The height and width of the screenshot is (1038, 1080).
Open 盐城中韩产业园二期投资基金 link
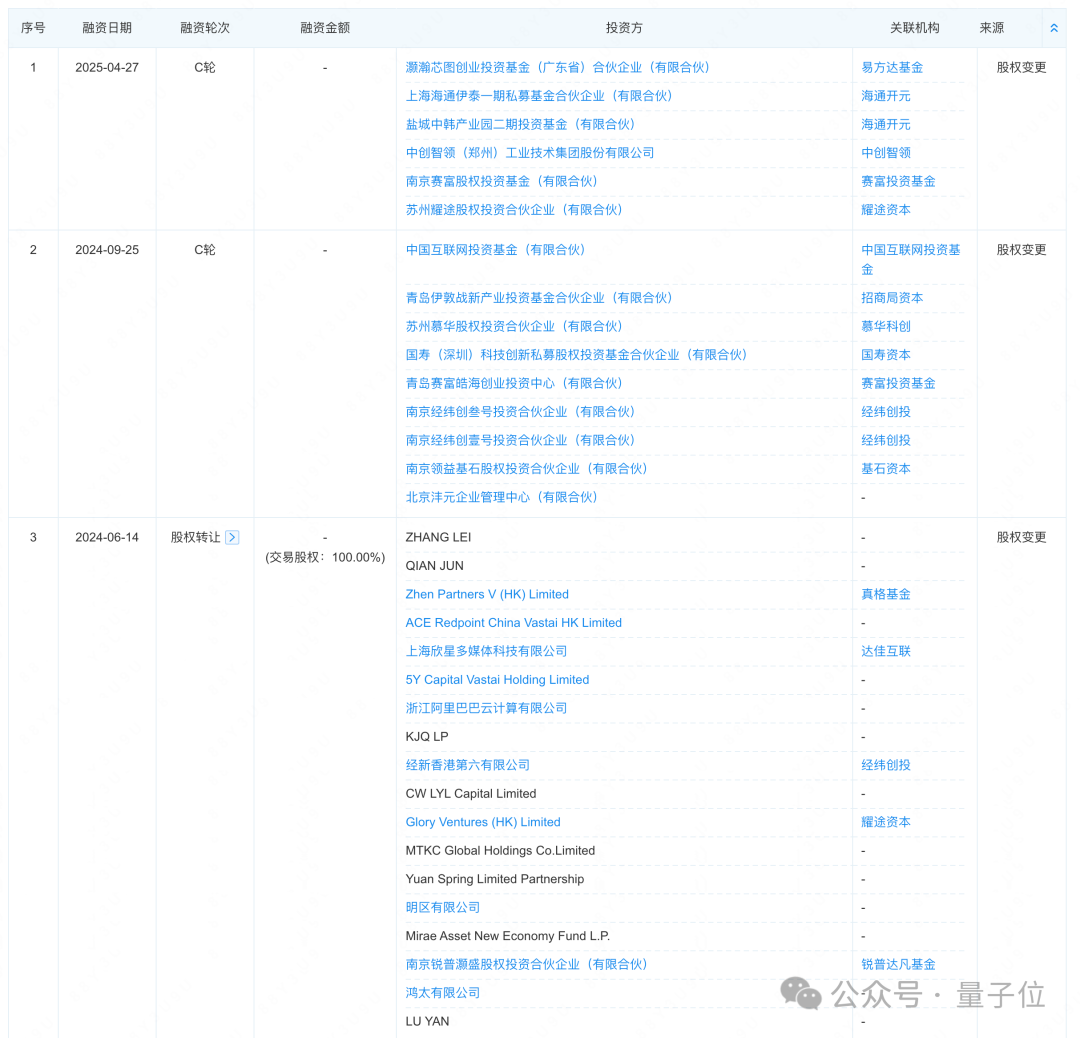pyautogui.click(x=520, y=124)
